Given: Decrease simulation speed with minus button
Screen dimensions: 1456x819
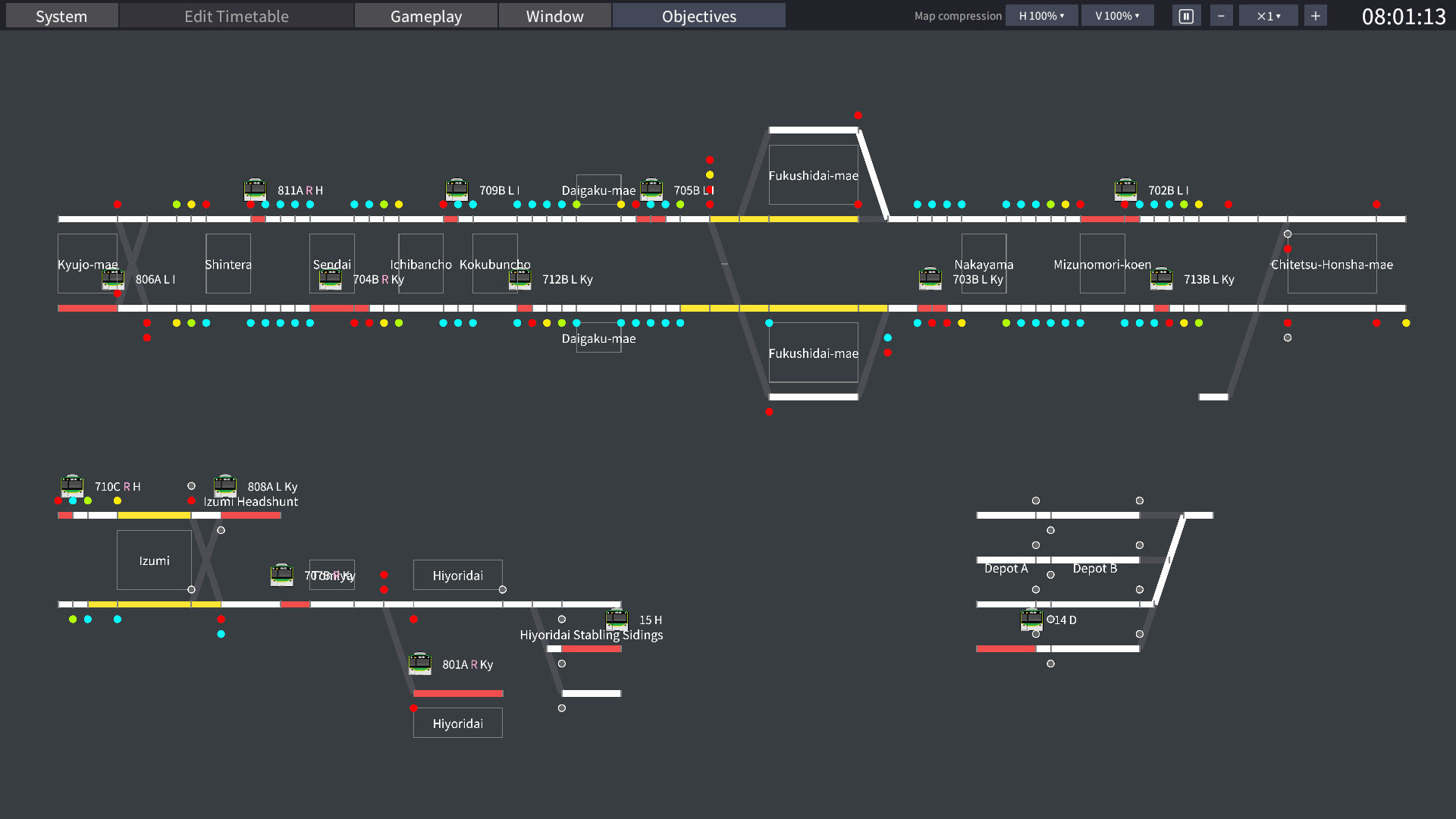Looking at the screenshot, I should click(1221, 16).
